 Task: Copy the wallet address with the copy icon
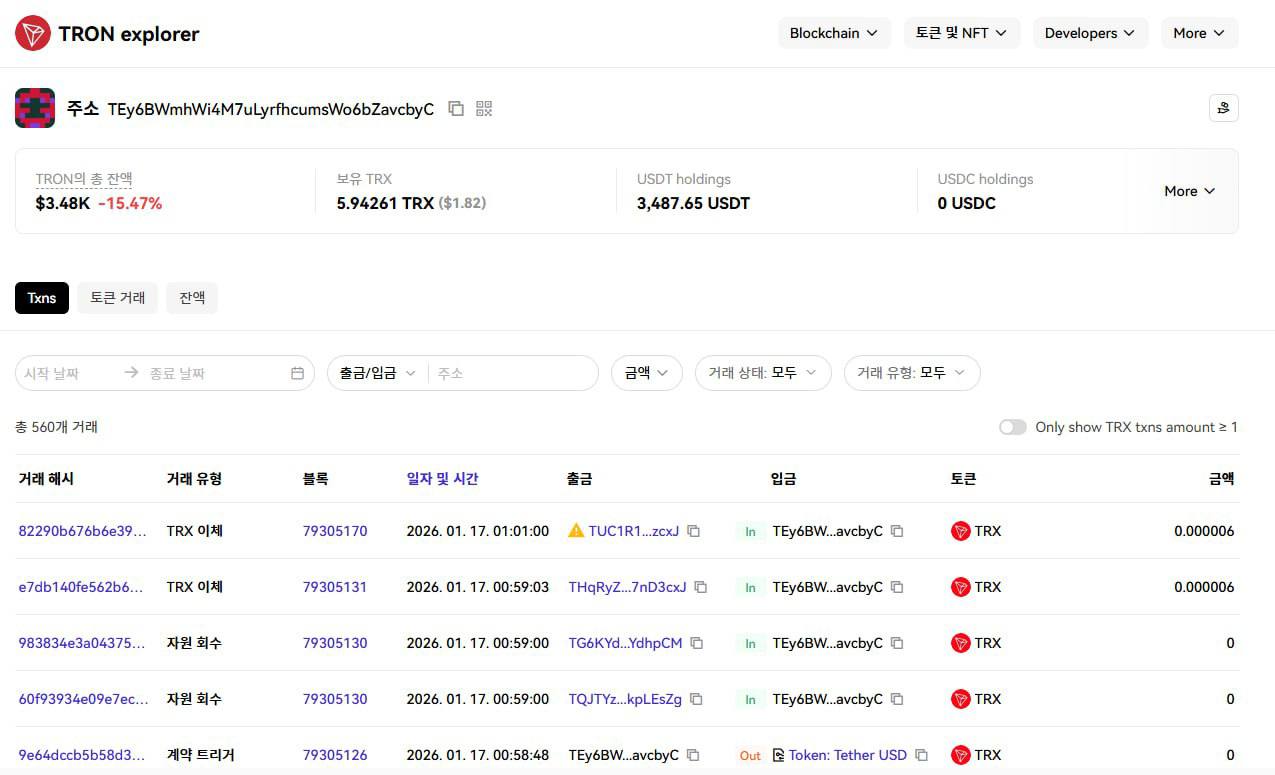[x=456, y=109]
